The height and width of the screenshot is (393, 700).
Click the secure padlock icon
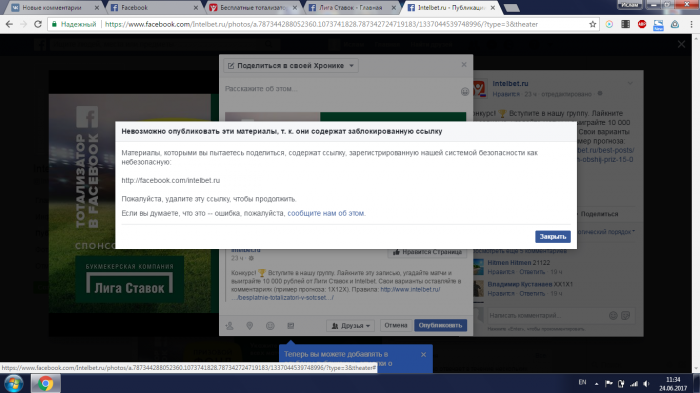pos(54,24)
